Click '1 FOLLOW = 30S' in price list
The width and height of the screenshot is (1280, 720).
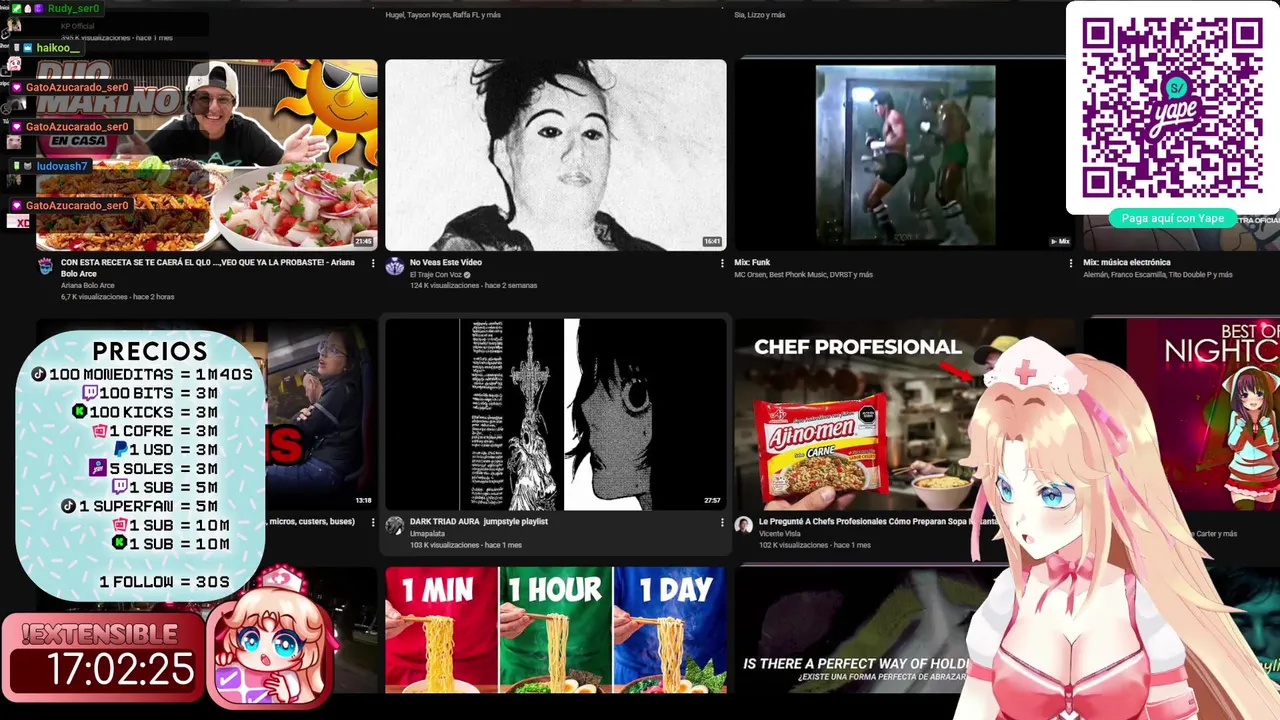[x=164, y=582]
